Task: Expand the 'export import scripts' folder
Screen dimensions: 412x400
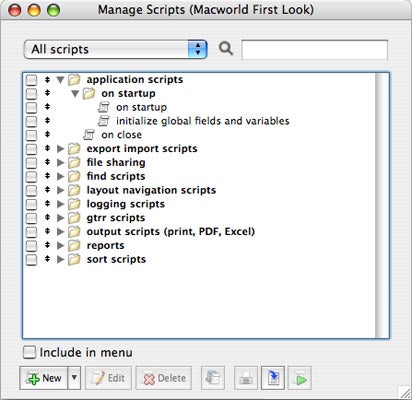Action: pyautogui.click(x=60, y=149)
